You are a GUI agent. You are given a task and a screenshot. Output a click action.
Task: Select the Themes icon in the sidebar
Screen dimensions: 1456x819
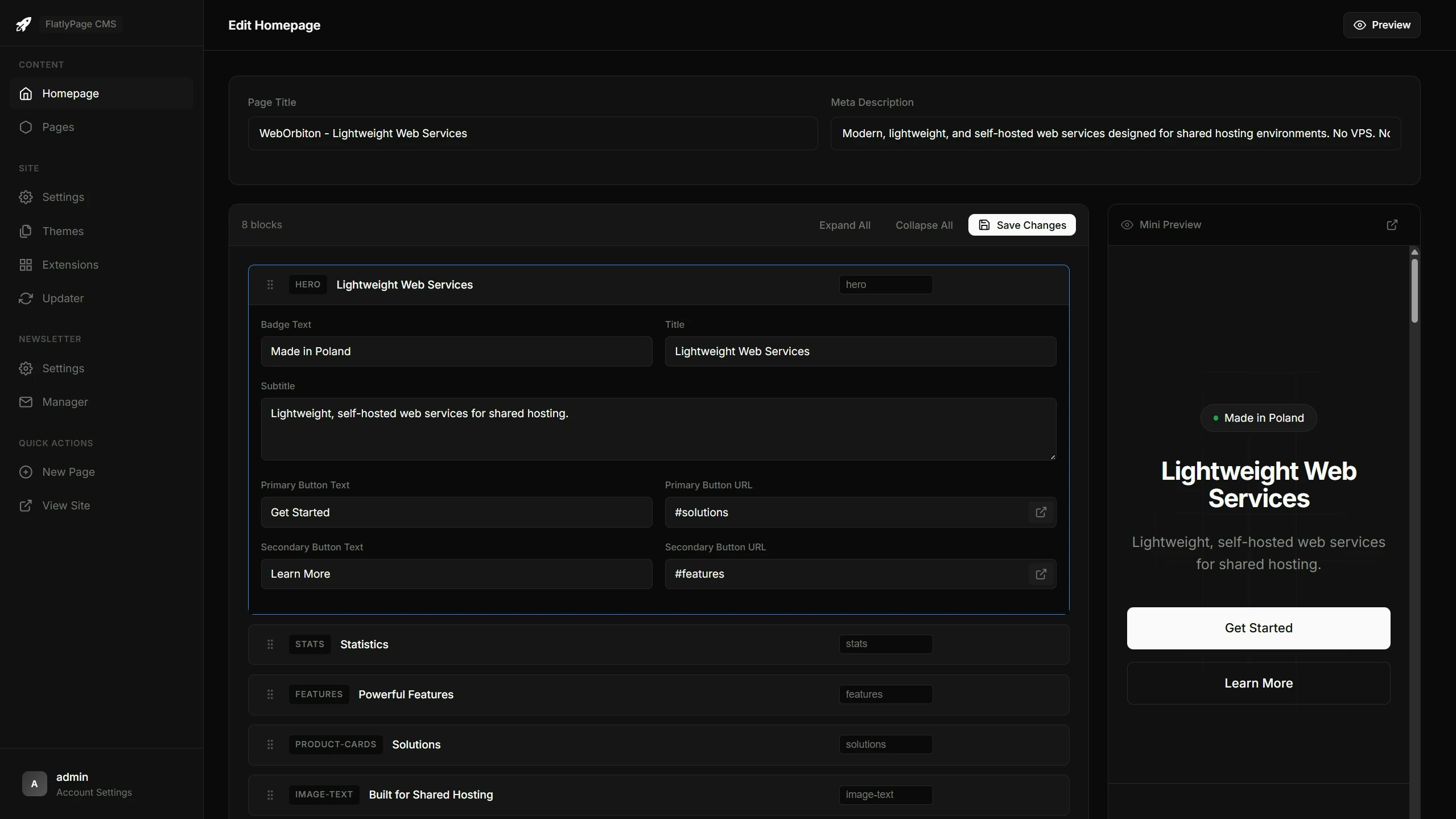click(x=26, y=231)
